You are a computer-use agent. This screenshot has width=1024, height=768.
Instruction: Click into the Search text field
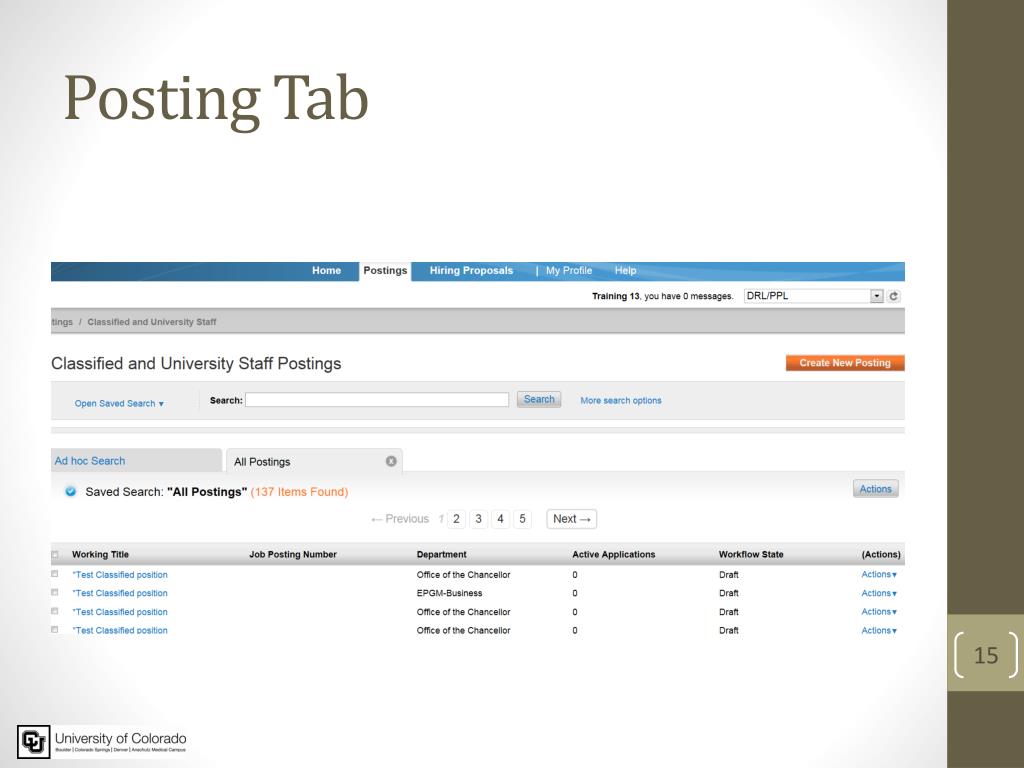[377, 400]
